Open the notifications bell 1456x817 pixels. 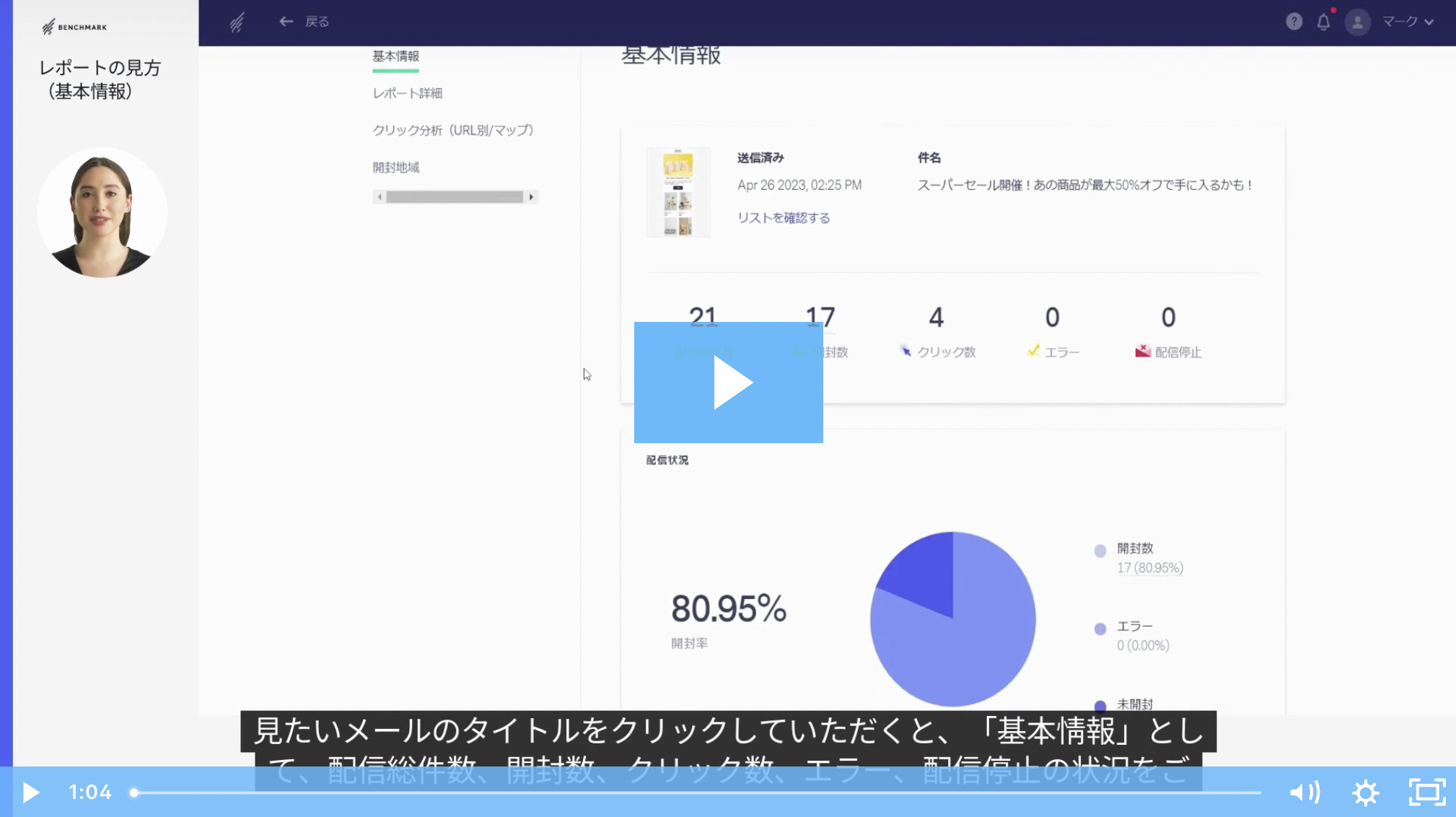(x=1323, y=22)
